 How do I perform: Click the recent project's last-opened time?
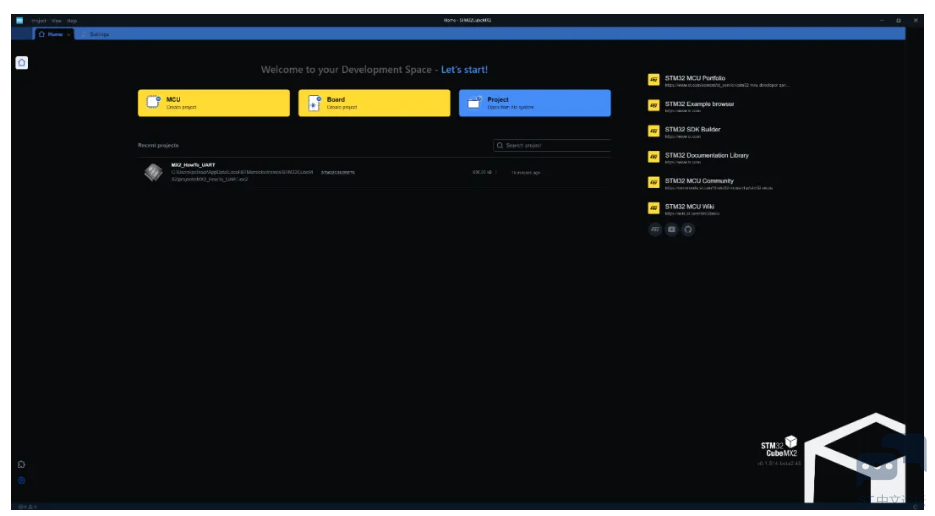(525, 172)
